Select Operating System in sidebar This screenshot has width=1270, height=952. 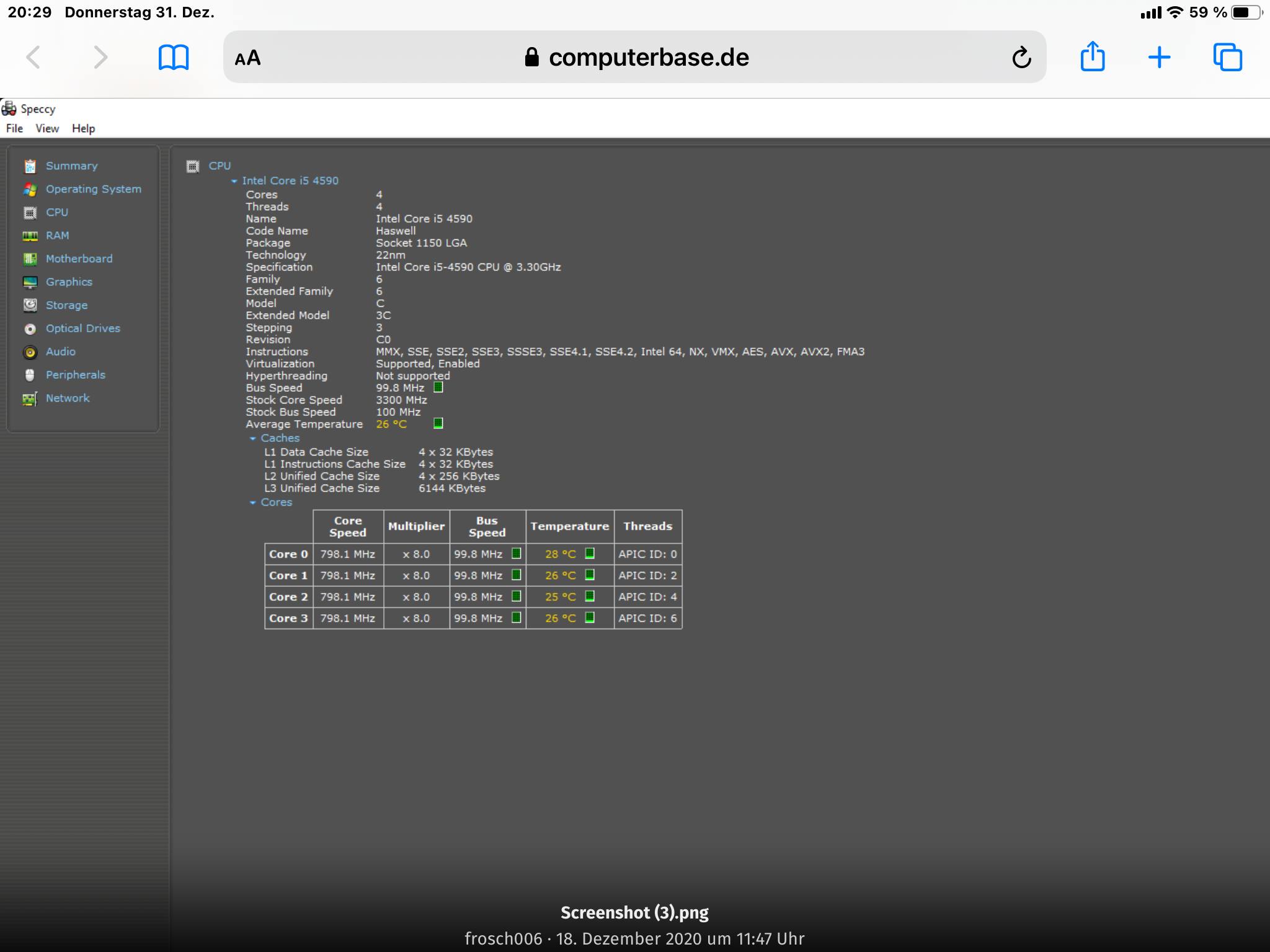(93, 189)
